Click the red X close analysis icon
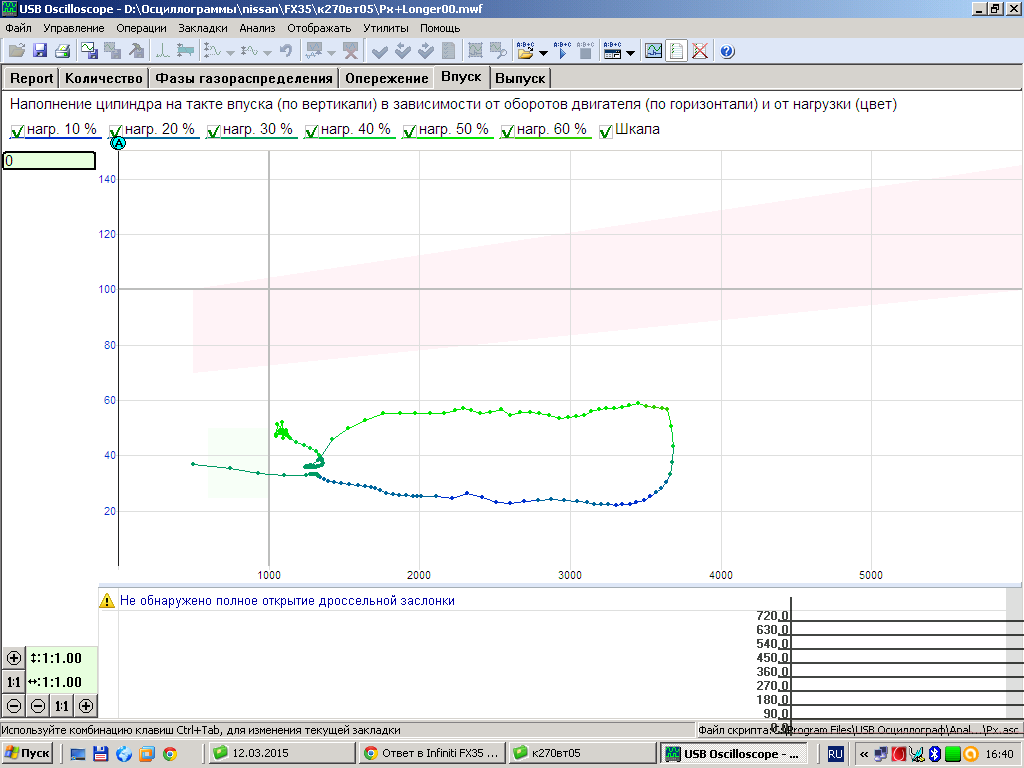1024x768 pixels. pyautogui.click(x=699, y=51)
